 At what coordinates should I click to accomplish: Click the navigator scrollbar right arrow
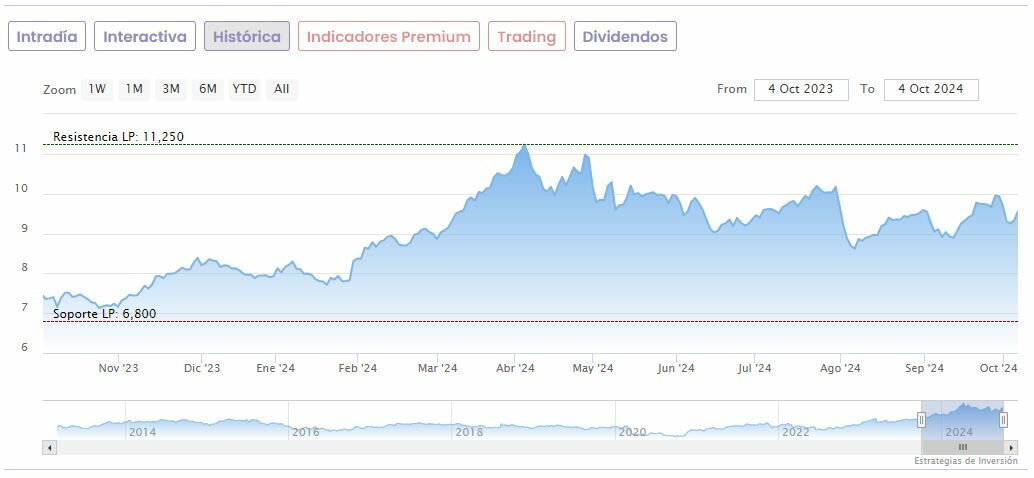pos(1011,447)
